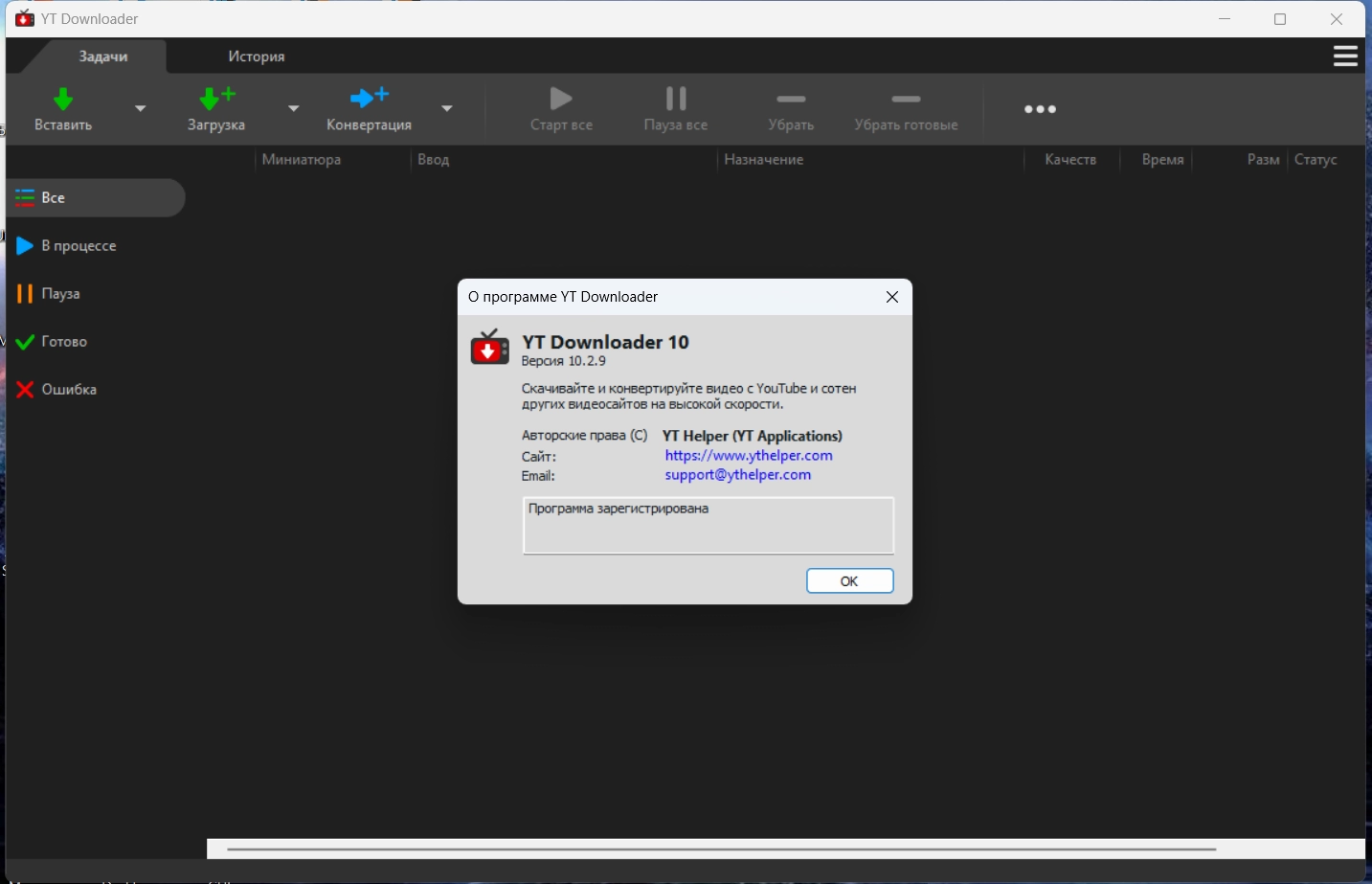Screen dimensions: 1372x884
Task: Select the Все filter in sidebar
Action: (x=96, y=198)
